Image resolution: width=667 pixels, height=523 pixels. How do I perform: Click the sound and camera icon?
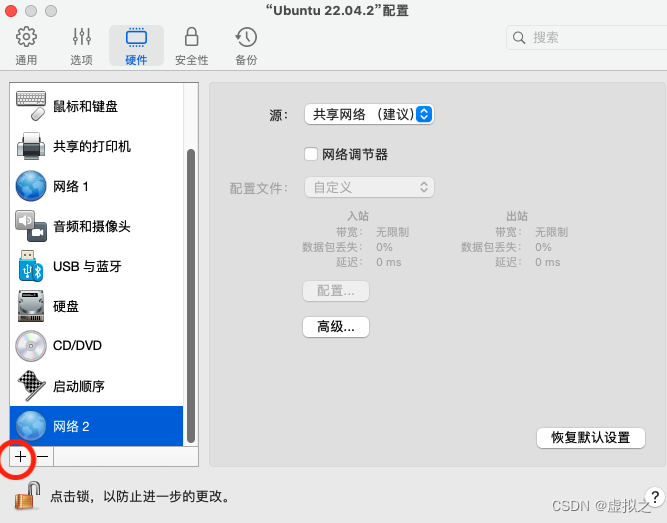[31, 226]
